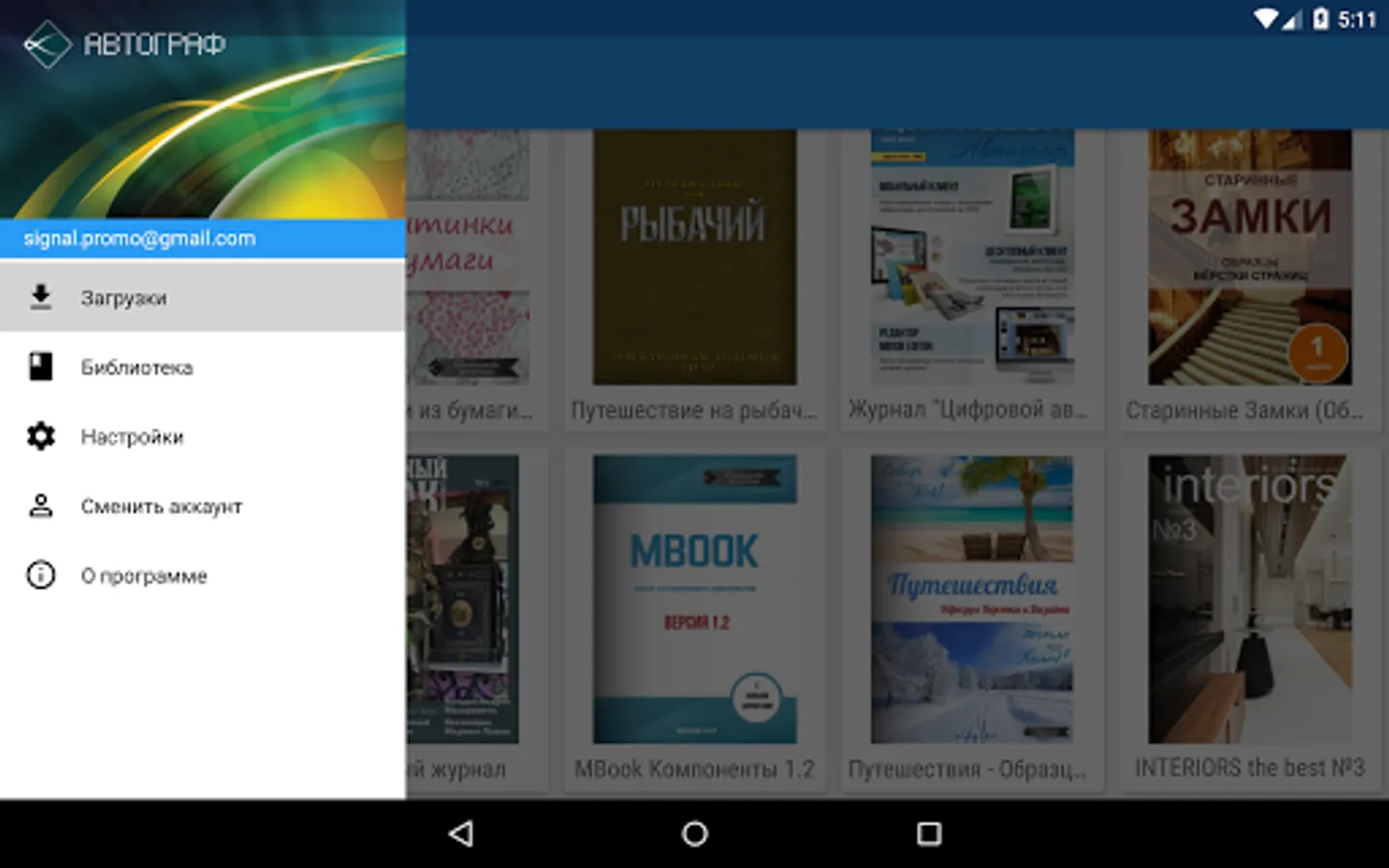Tap the Автограф logo icon in drawer header
Image resolution: width=1389 pixels, height=868 pixels.
pyautogui.click(x=47, y=43)
